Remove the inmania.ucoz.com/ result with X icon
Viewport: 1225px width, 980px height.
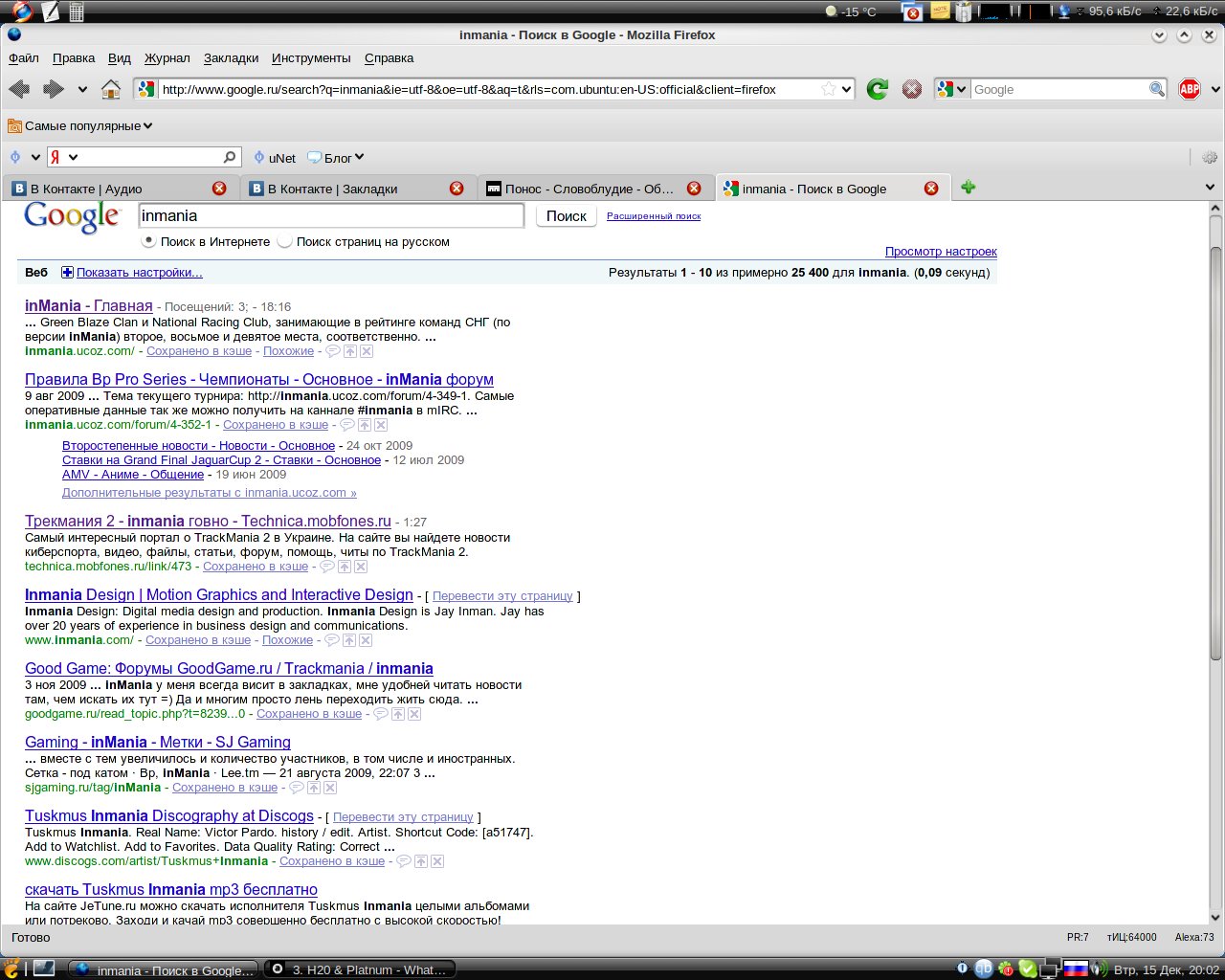[367, 351]
